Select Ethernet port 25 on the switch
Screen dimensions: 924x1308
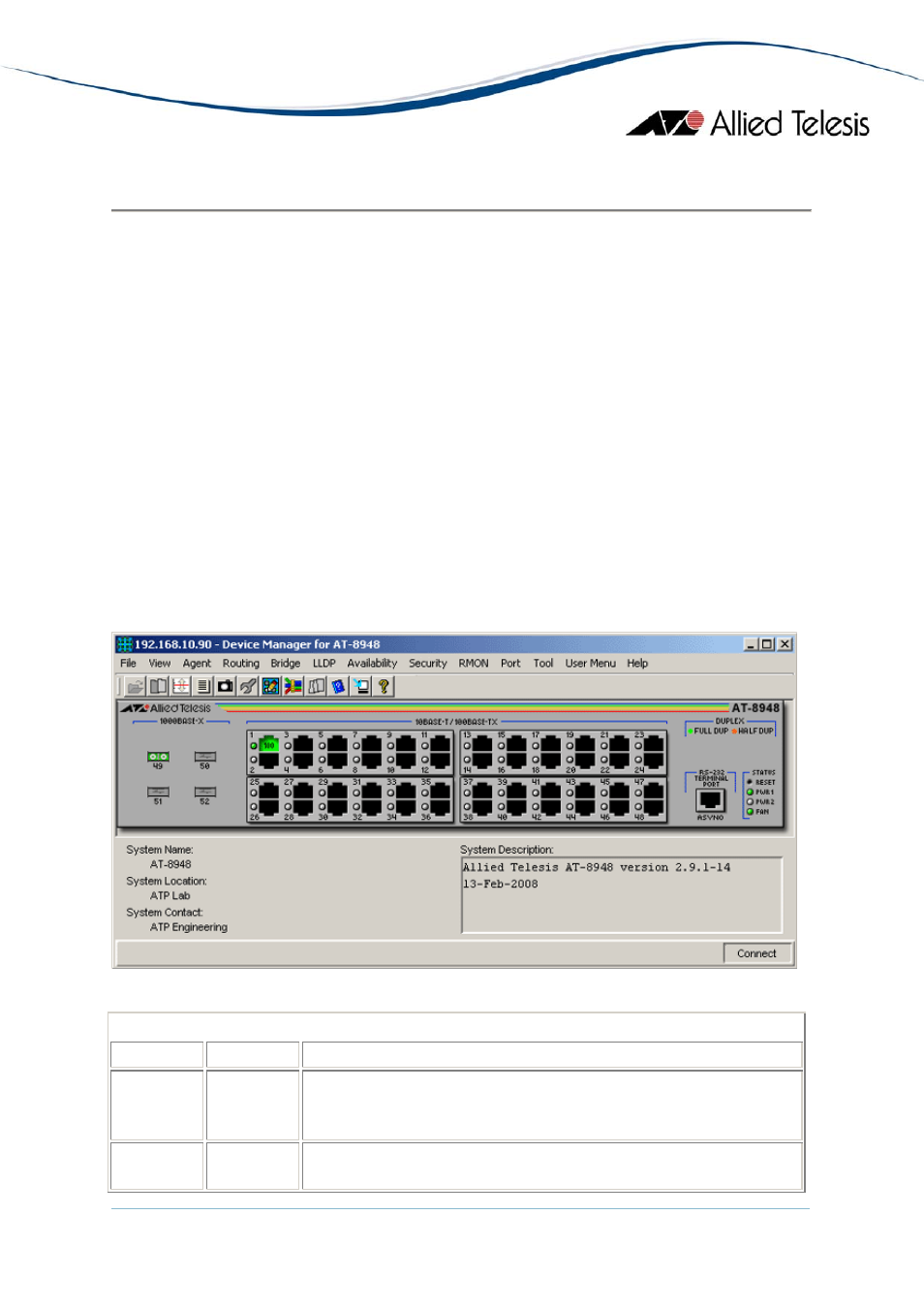269,791
